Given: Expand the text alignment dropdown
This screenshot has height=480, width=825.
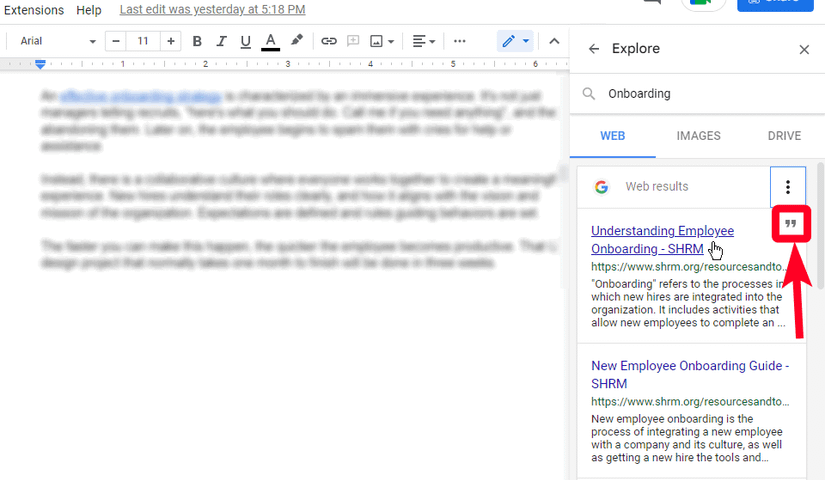Looking at the screenshot, I should click(x=424, y=41).
